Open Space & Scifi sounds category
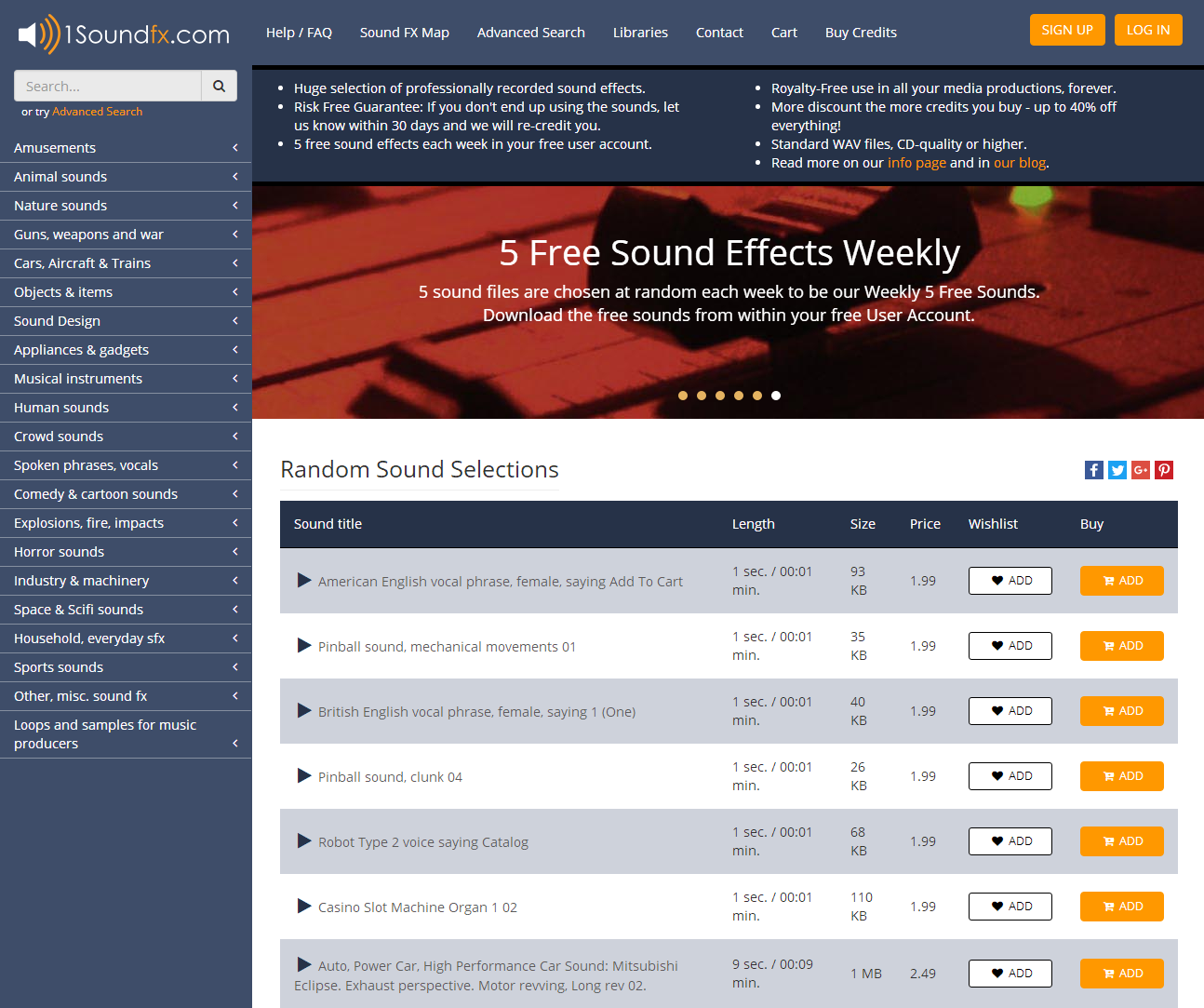1204x1008 pixels. [126, 610]
